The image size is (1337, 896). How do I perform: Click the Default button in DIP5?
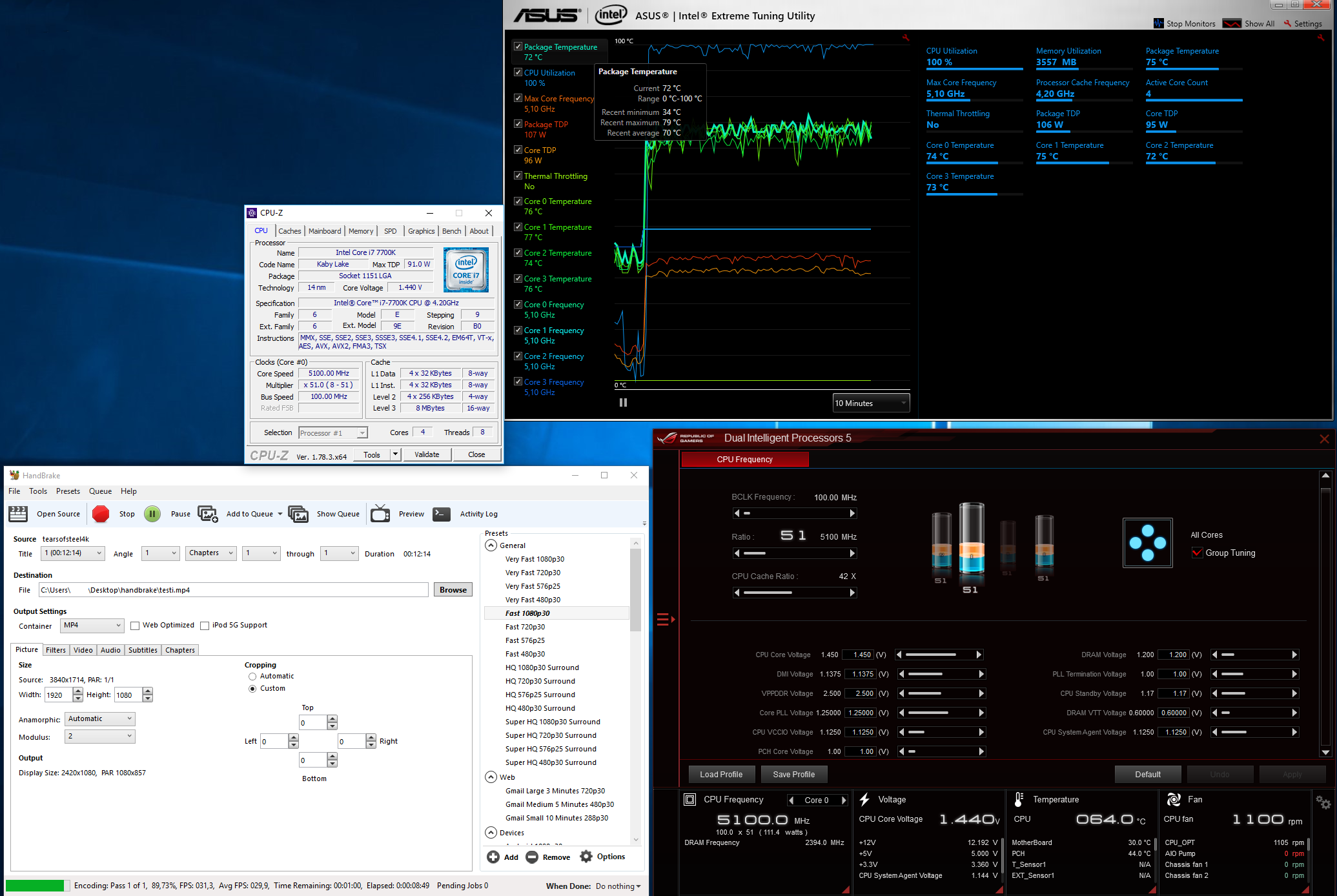(1148, 775)
